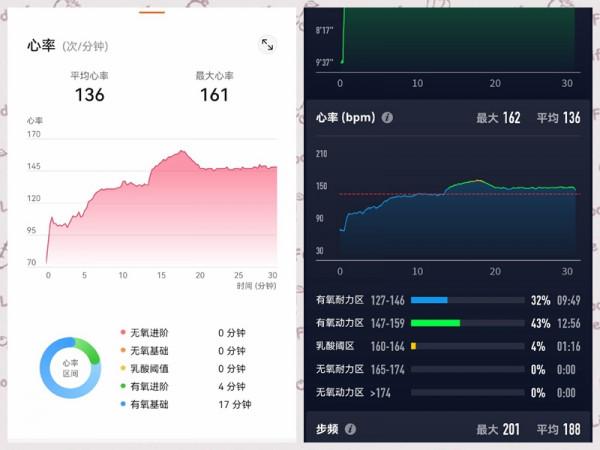The height and width of the screenshot is (450, 600).
Task: Click the pink heart rate area chart
Action: [161, 207]
